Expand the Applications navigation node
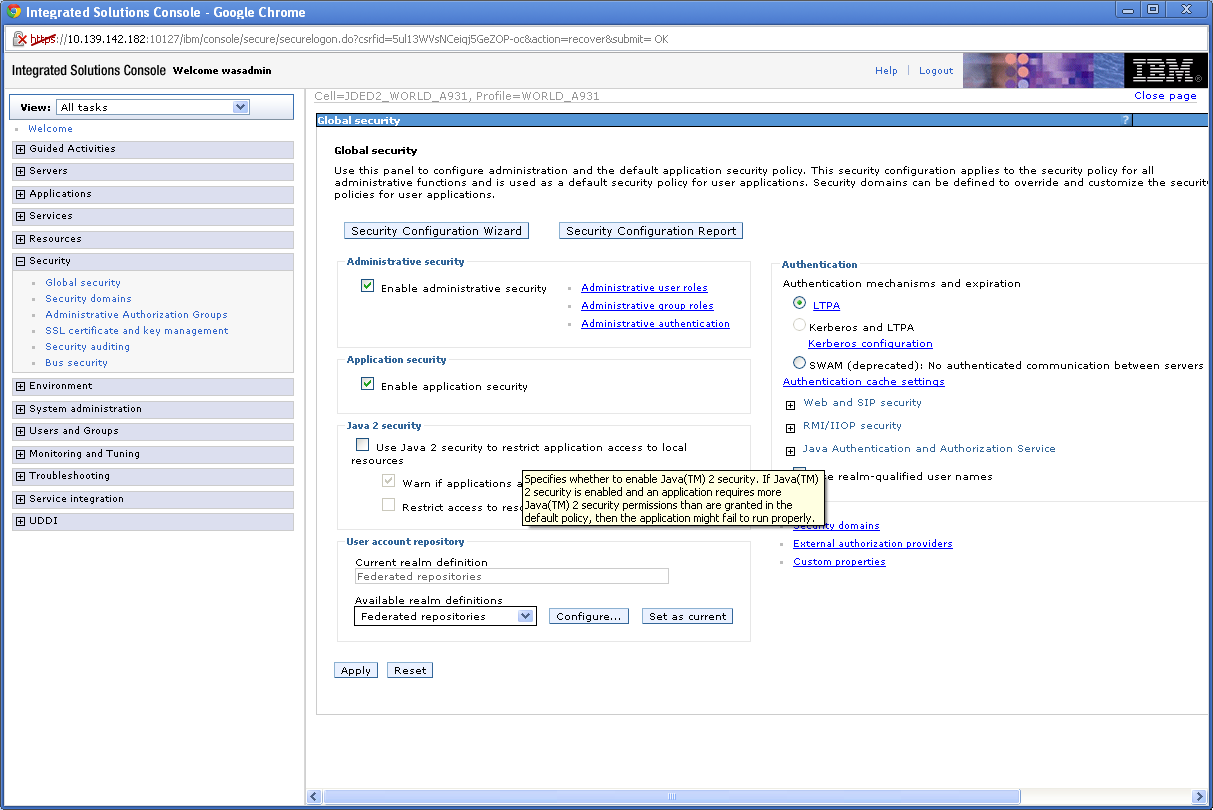The width and height of the screenshot is (1213, 810). [20, 194]
